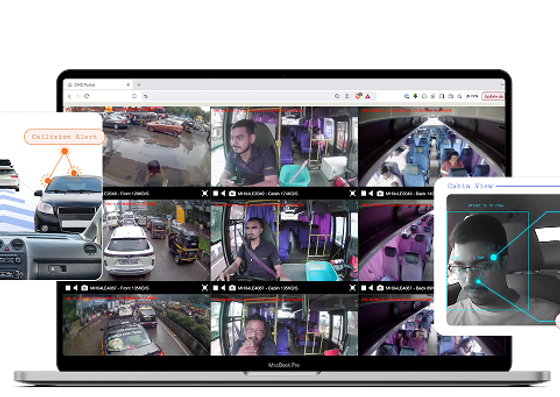Select bottom-row Front feed with taxi
This screenshot has height=397, width=560.
point(136,325)
